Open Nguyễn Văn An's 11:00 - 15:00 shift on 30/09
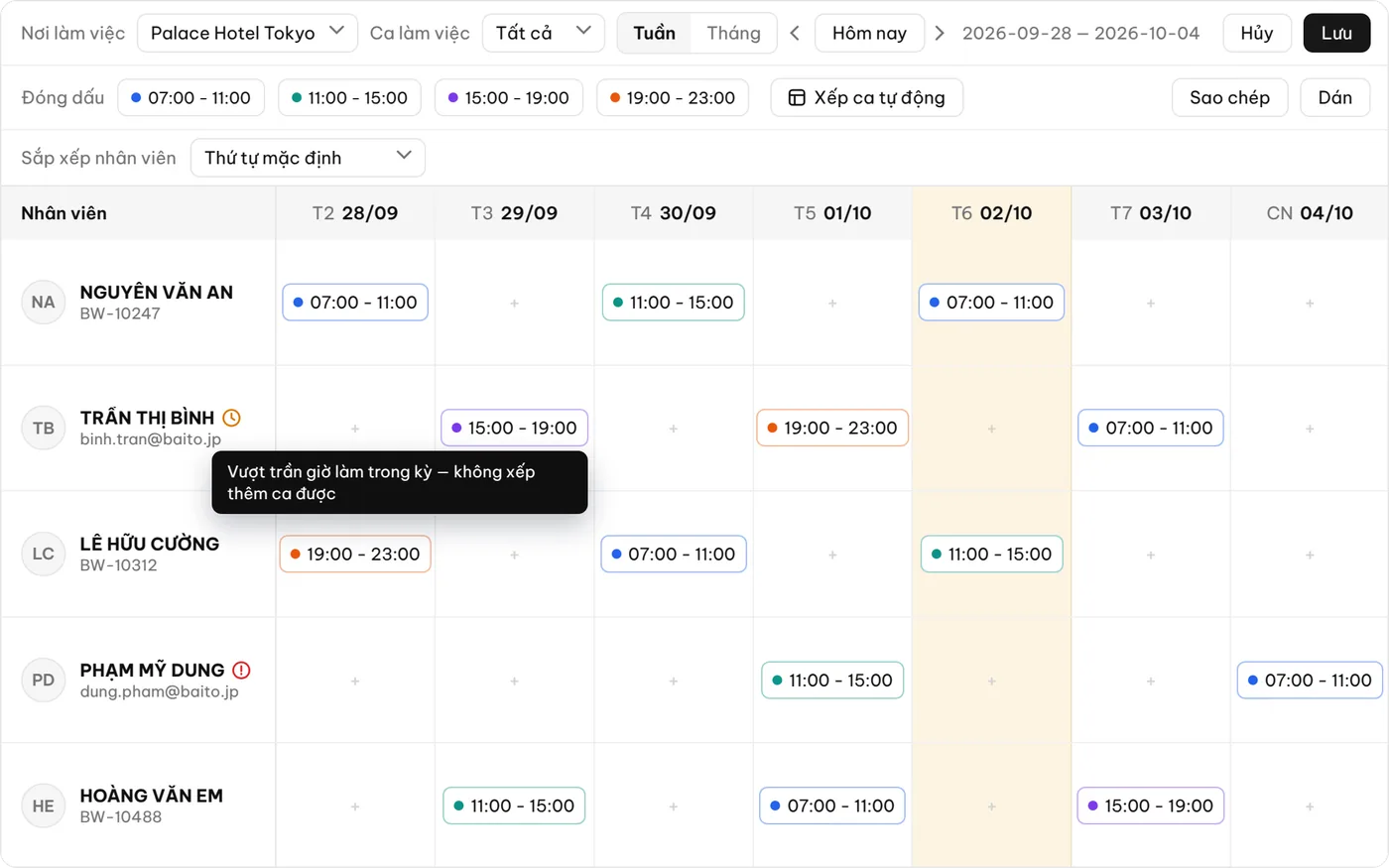Viewport: 1389px width, 868px height. (674, 303)
